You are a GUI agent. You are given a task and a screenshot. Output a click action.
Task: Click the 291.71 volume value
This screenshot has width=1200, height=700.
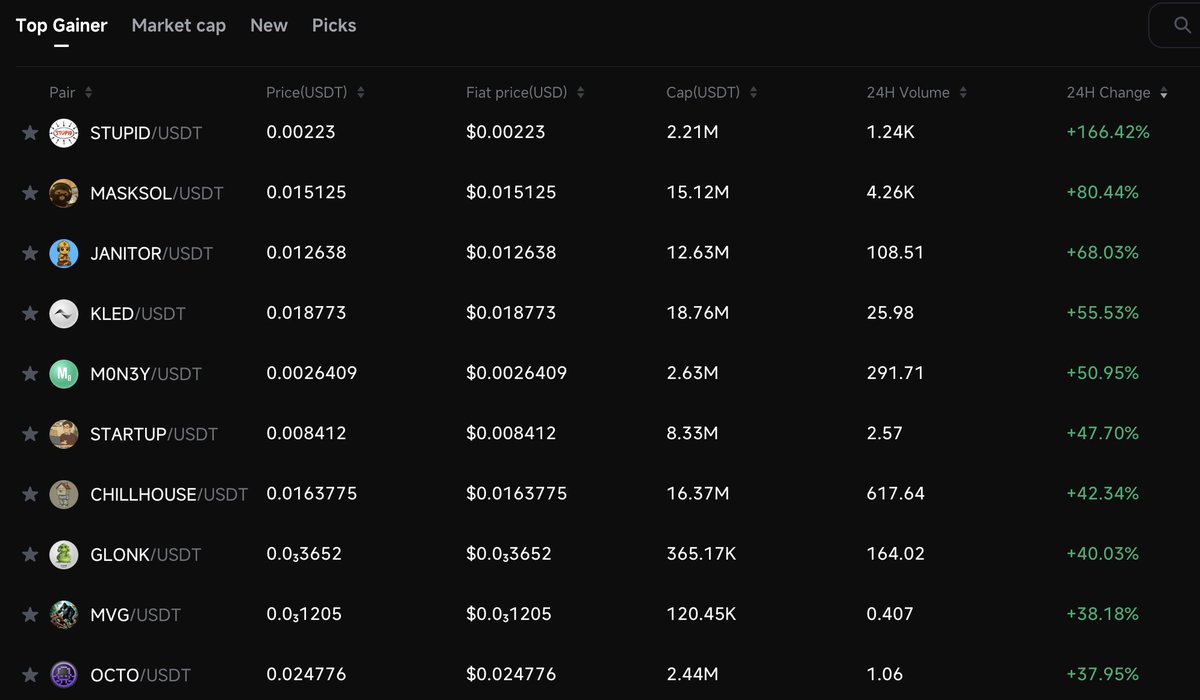pyautogui.click(x=896, y=373)
